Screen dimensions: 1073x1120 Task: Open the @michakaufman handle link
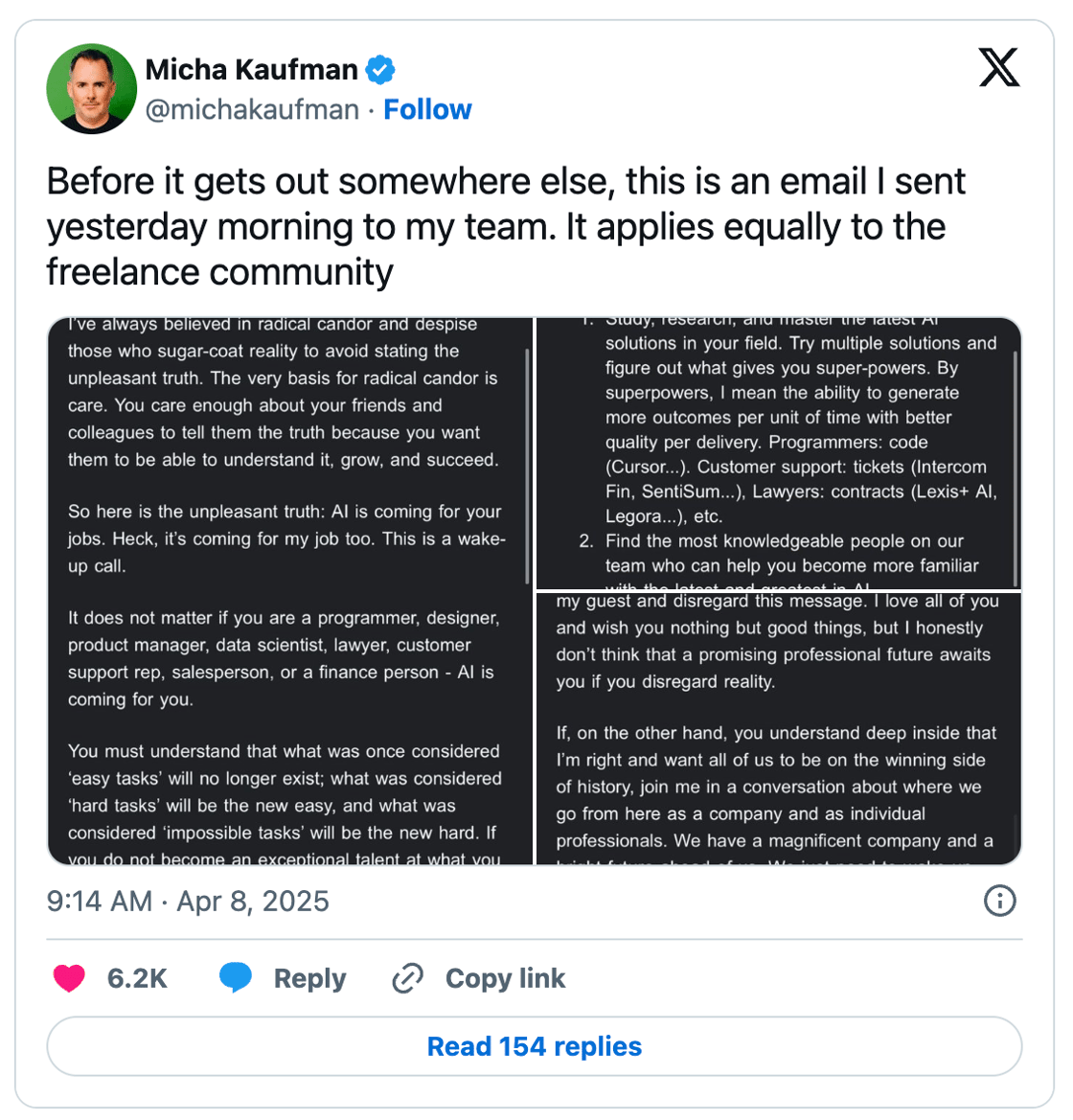[x=252, y=110]
